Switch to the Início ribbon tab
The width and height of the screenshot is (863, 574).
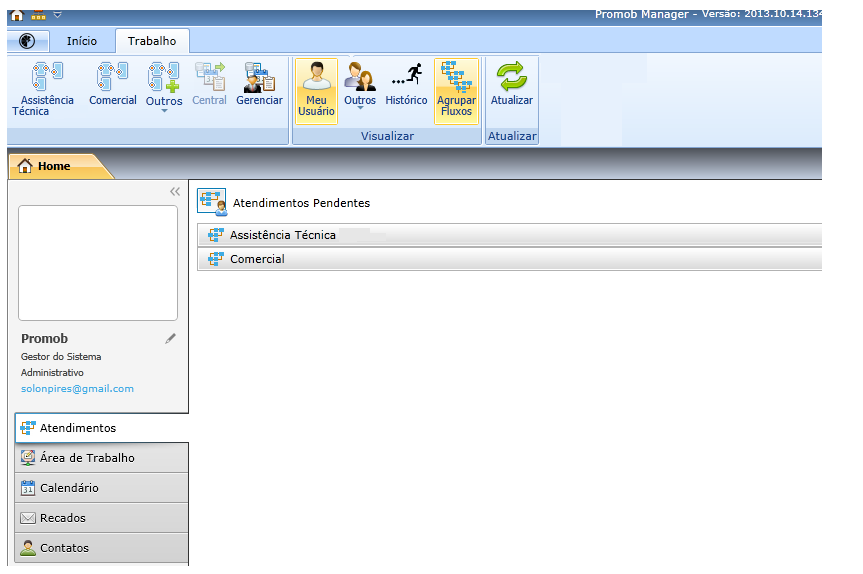[82, 41]
